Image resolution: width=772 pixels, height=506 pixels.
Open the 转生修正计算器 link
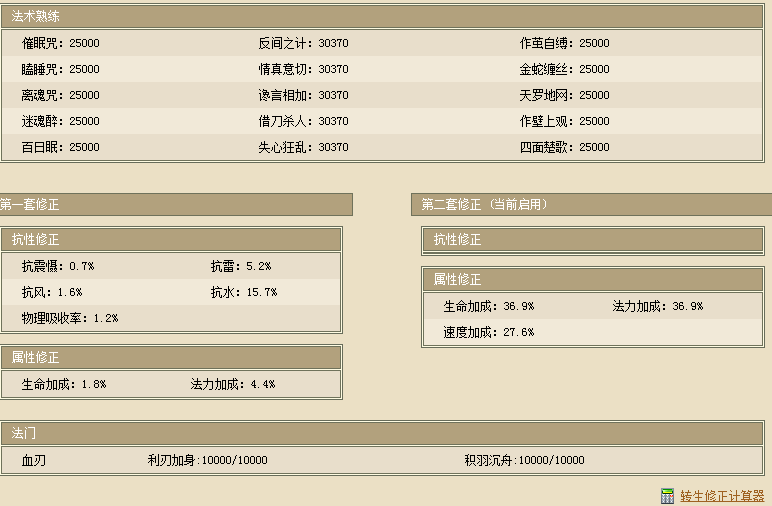point(722,496)
